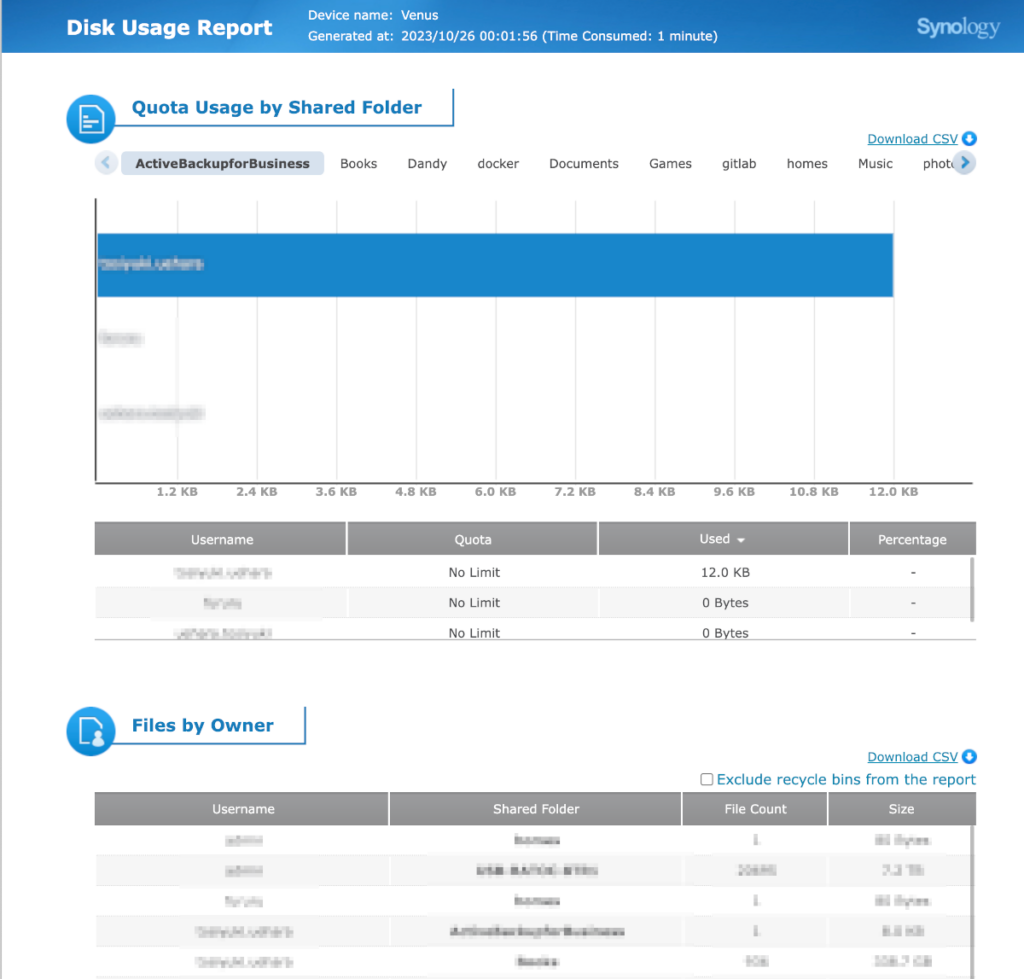Click the Disk Usage Report title
Screen dimensions: 1024x979
pyautogui.click(x=169, y=27)
